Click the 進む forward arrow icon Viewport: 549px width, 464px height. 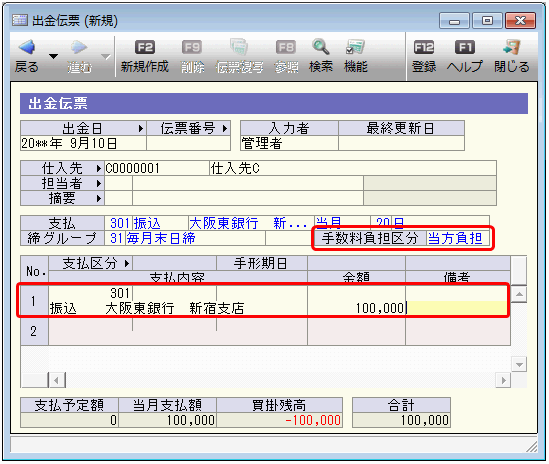point(79,47)
